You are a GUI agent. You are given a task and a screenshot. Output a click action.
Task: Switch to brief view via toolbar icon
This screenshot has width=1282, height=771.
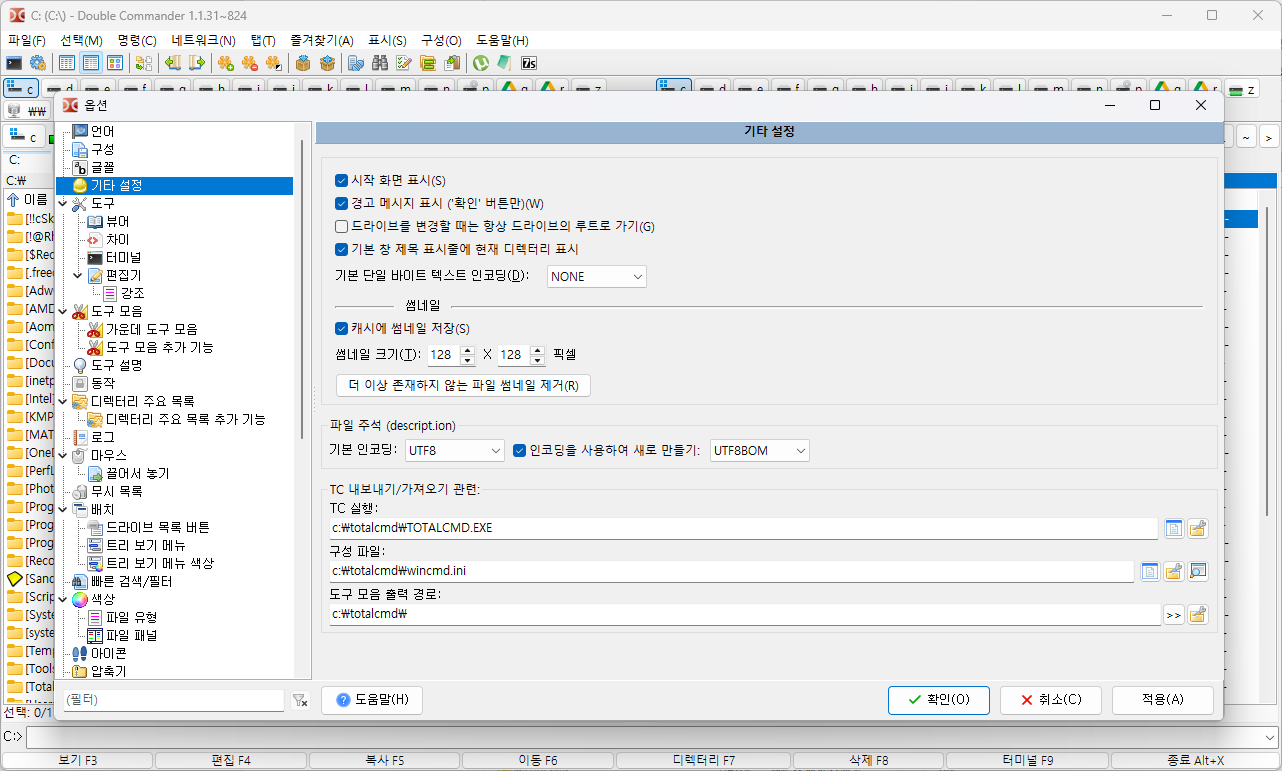tap(66, 63)
